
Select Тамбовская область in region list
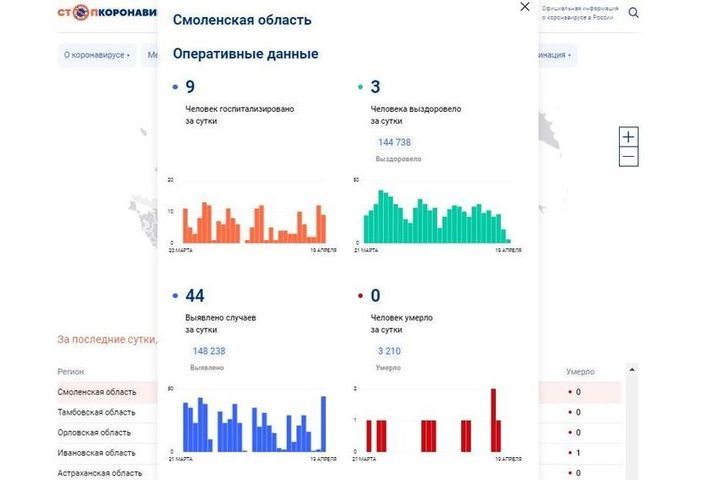tap(96, 412)
